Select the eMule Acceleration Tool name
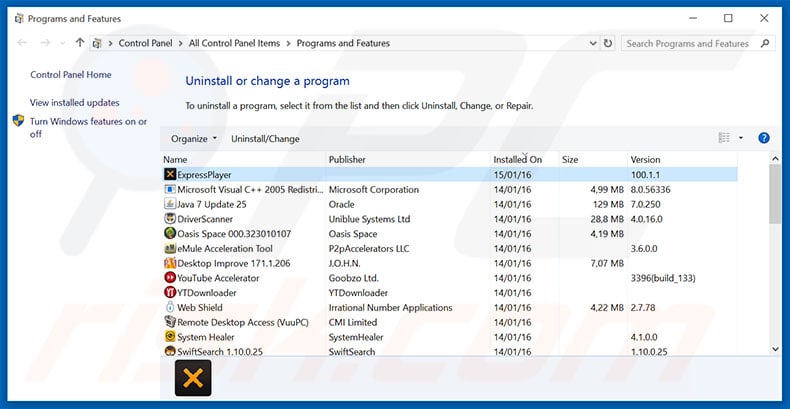This screenshot has height=409, width=790. click(225, 248)
